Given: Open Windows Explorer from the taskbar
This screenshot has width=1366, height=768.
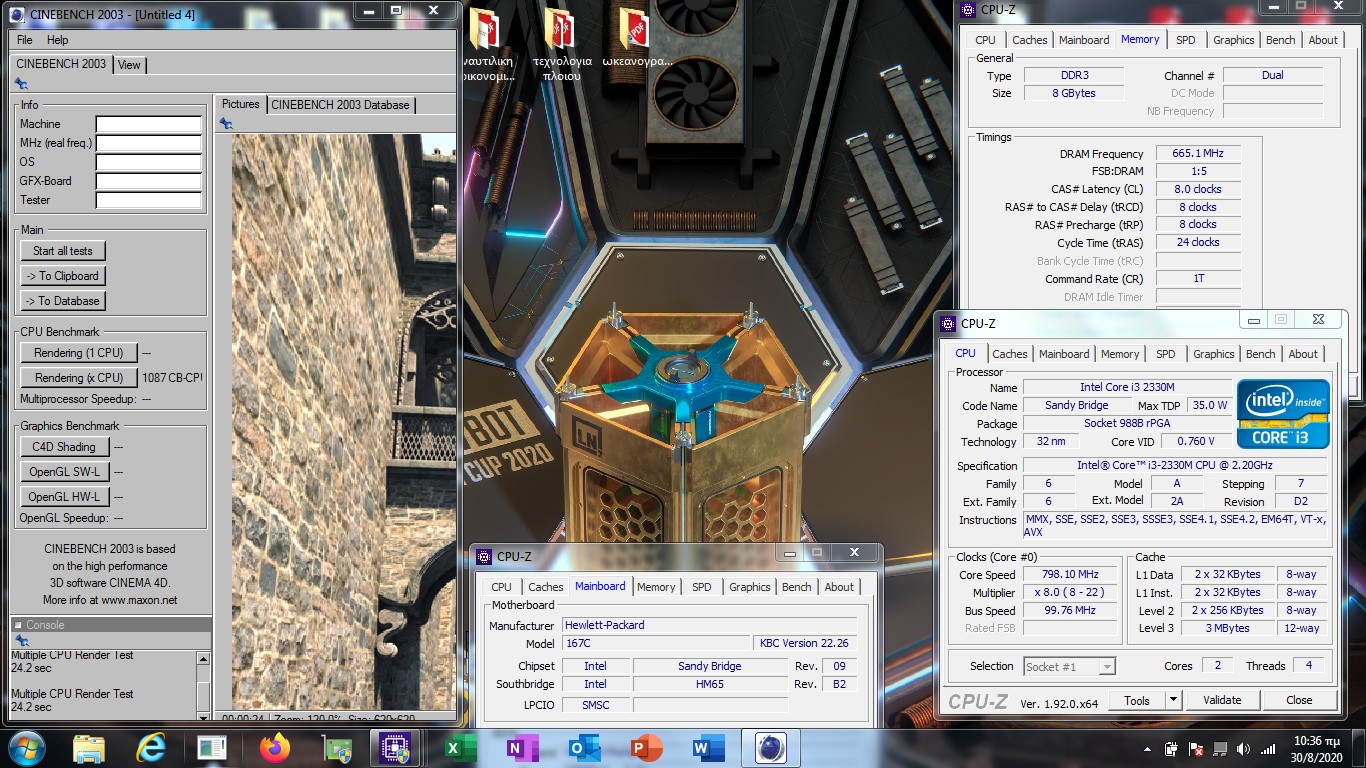Looking at the screenshot, I should tap(89, 748).
